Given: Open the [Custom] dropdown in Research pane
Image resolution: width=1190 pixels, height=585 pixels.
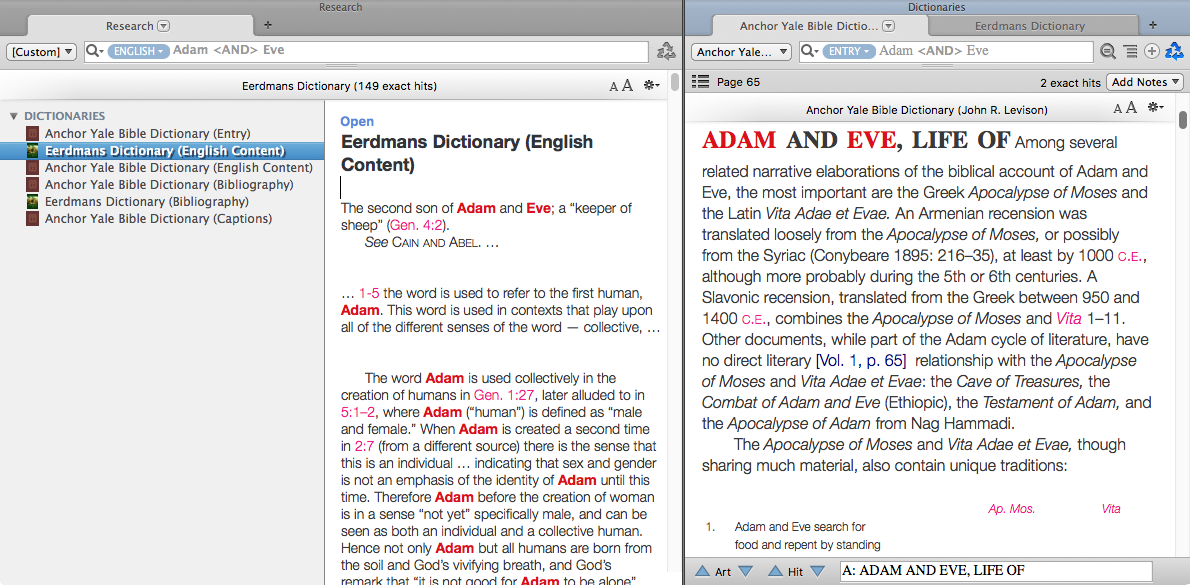Looking at the screenshot, I should point(42,52).
